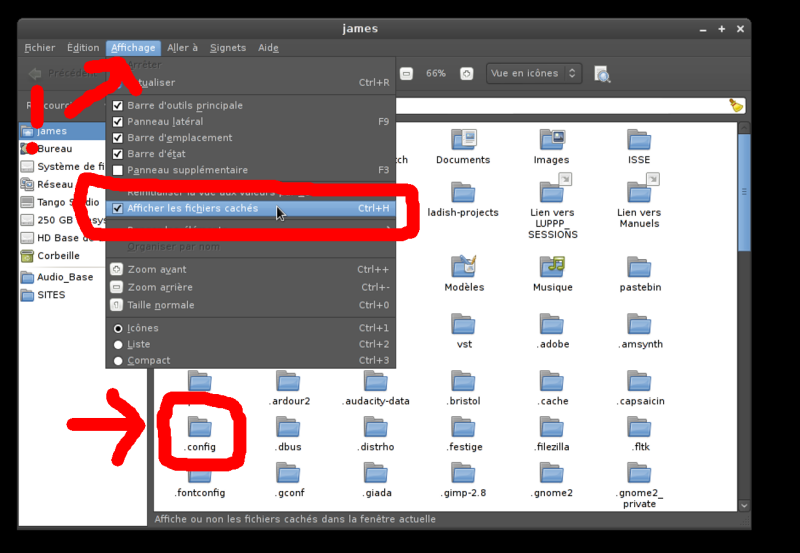Viewport: 800px width, 553px height.
Task: Open the Fichier menu
Action: (39, 47)
